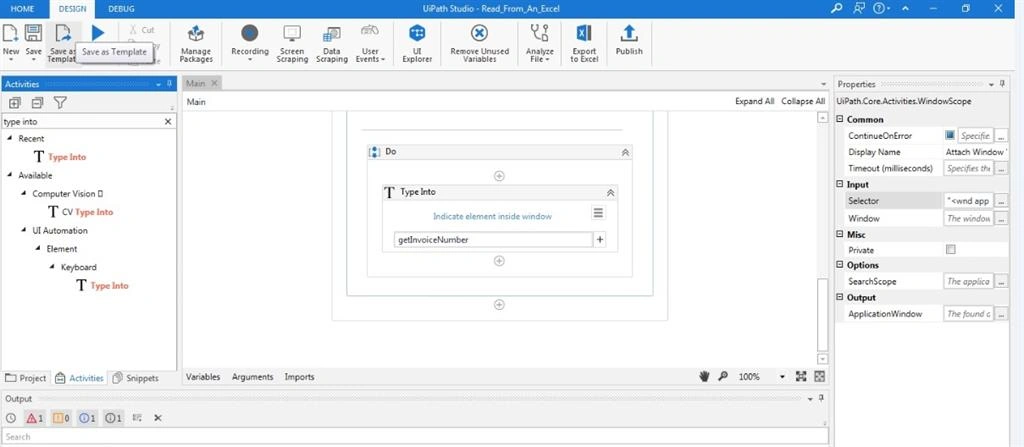Click the Recording icon
The image size is (1024, 447).
pyautogui.click(x=249, y=33)
